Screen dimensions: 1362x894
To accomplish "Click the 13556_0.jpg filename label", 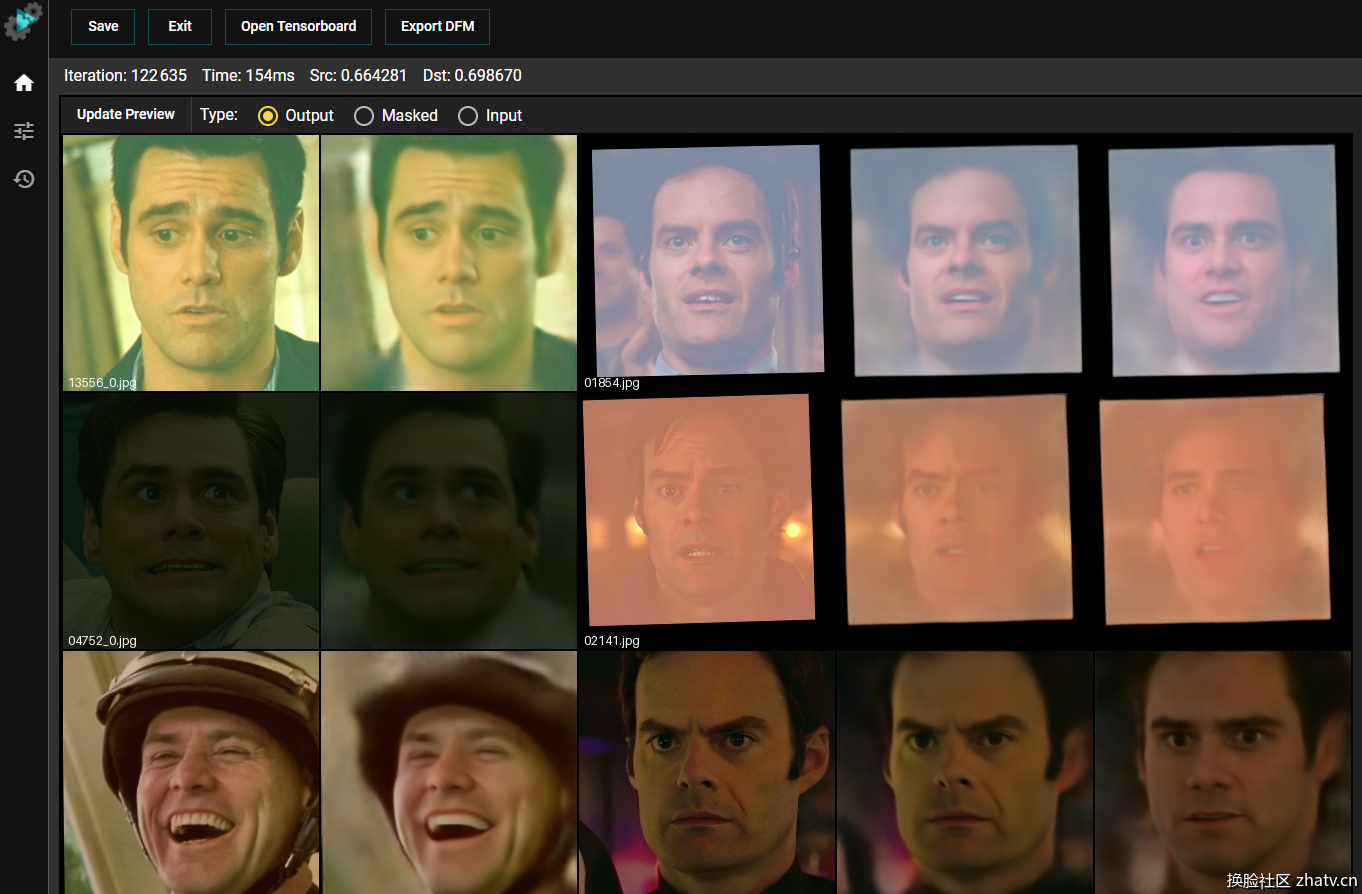I will [x=102, y=383].
